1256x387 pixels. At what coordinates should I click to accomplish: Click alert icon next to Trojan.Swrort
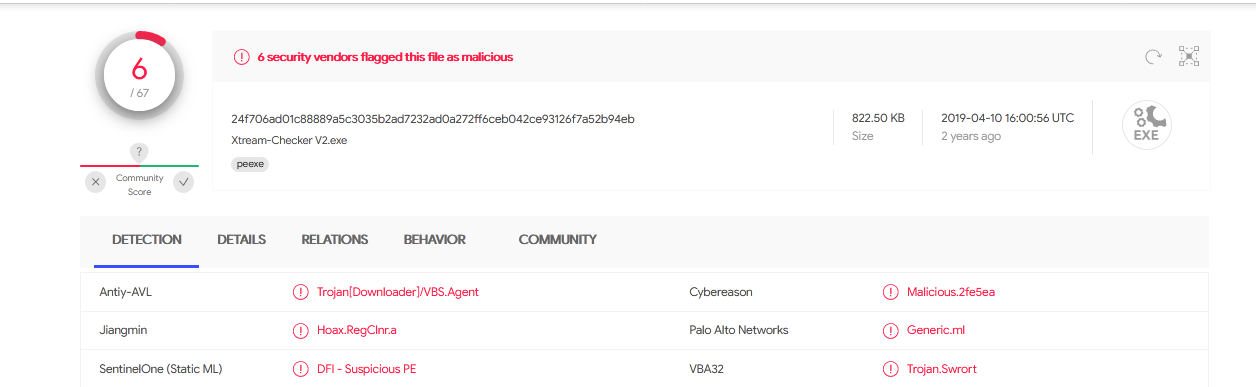(x=890, y=369)
